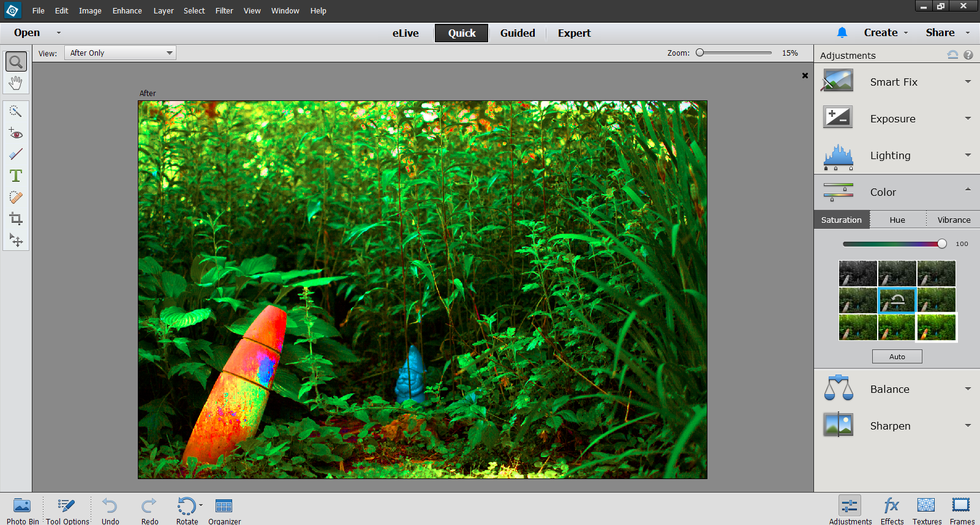
Task: Select the Move tool
Action: (16, 240)
